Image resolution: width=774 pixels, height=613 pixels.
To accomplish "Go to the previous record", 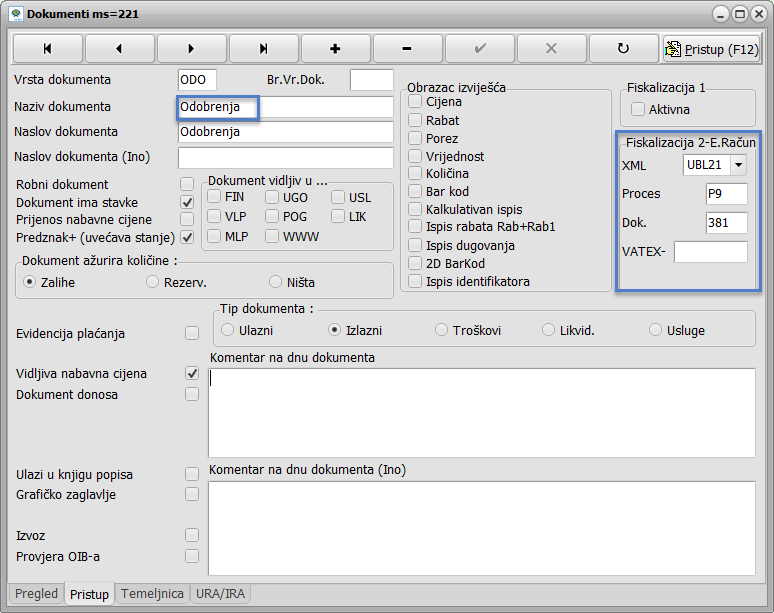I will click(x=119, y=48).
